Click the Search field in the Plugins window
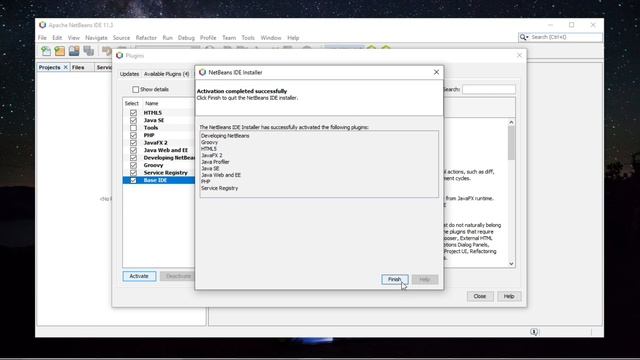 489,89
